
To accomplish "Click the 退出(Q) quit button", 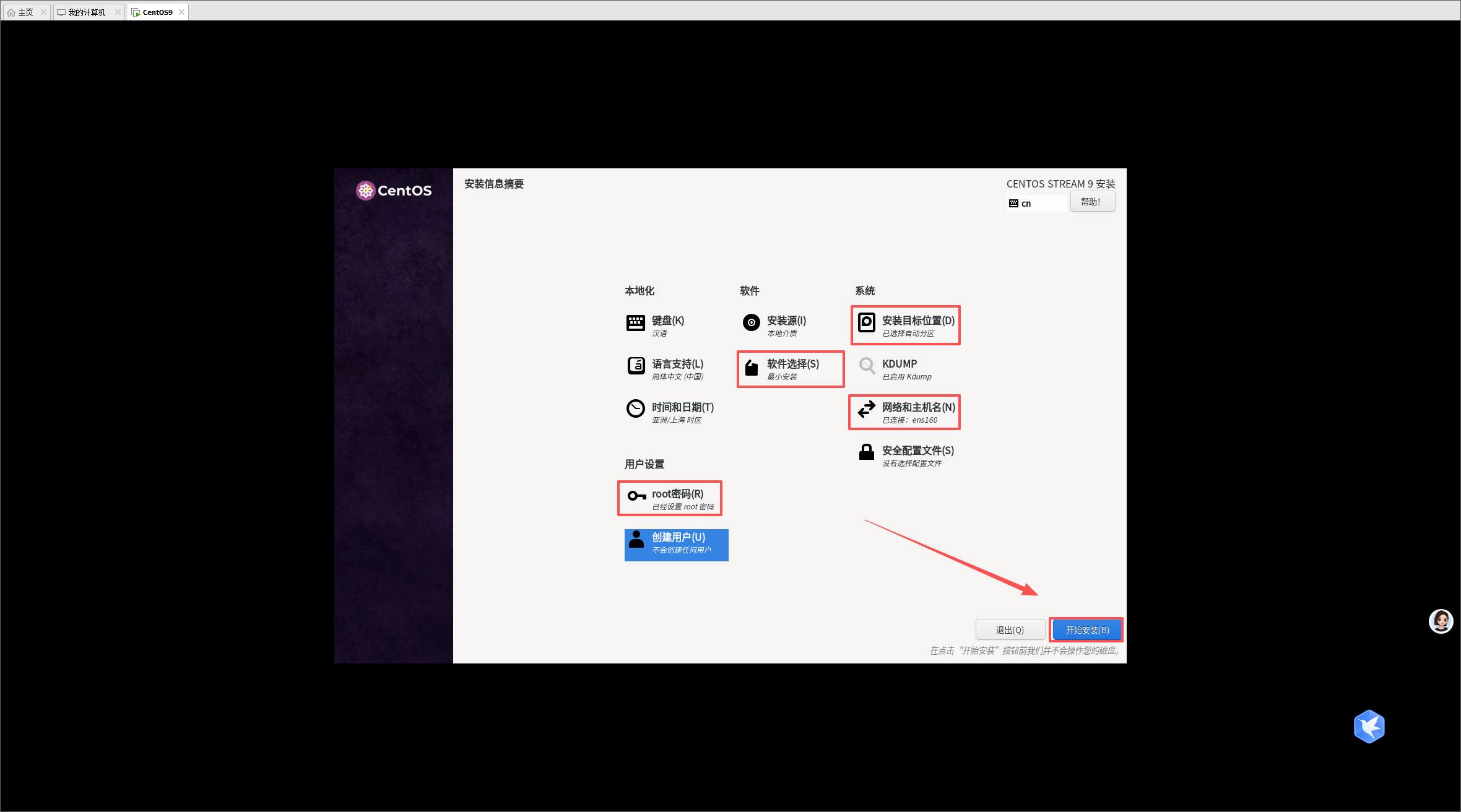I will pos(1010,630).
